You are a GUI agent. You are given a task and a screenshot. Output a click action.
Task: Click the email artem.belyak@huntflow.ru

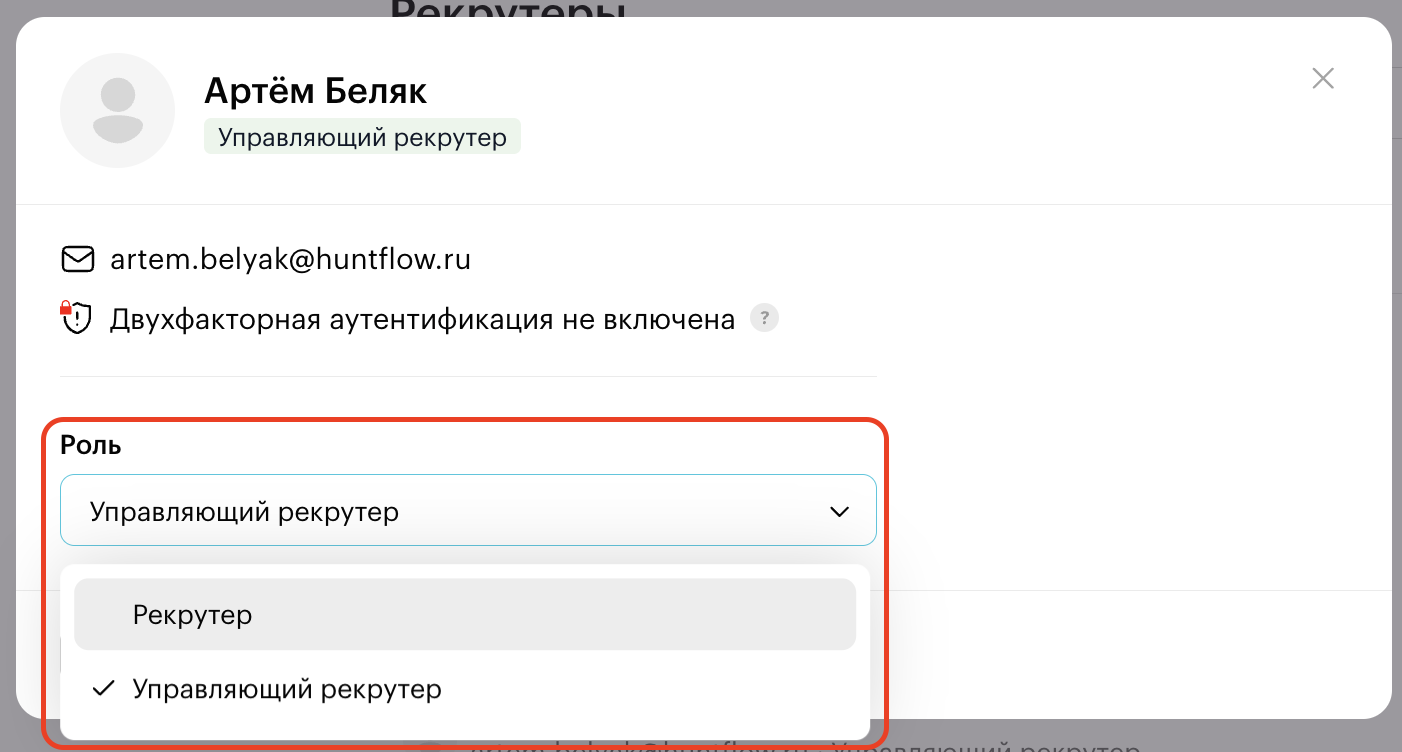290,260
